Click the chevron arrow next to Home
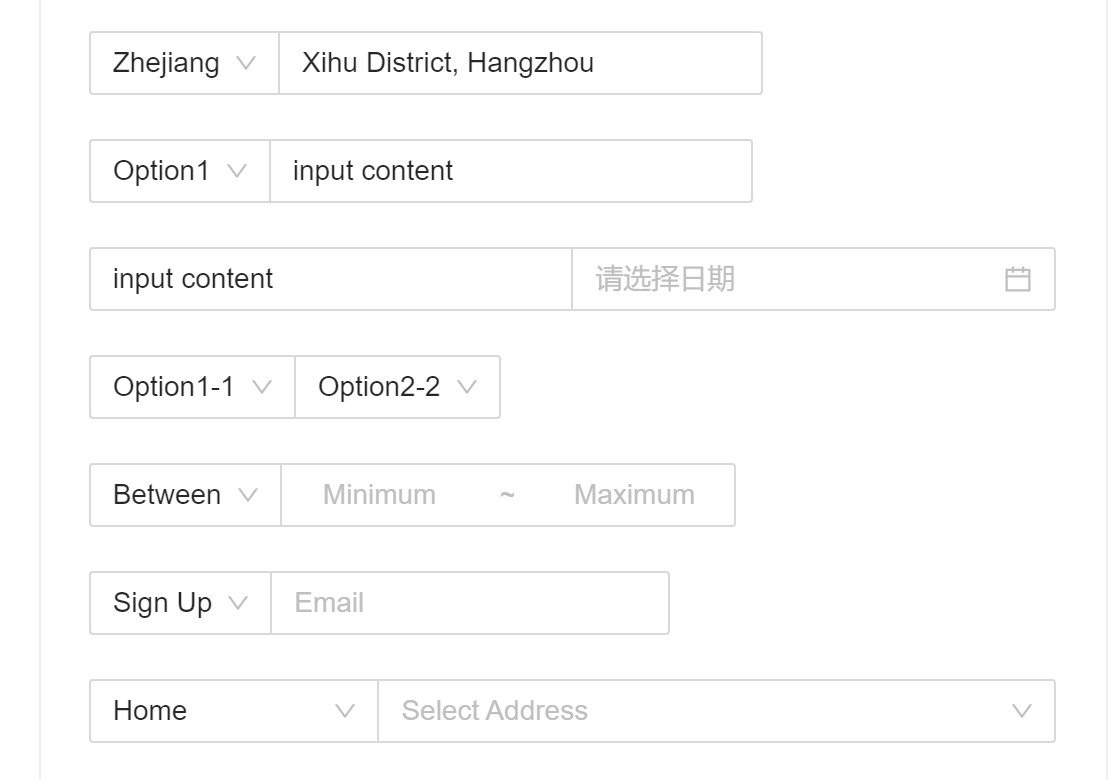1114x780 pixels. pos(345,711)
